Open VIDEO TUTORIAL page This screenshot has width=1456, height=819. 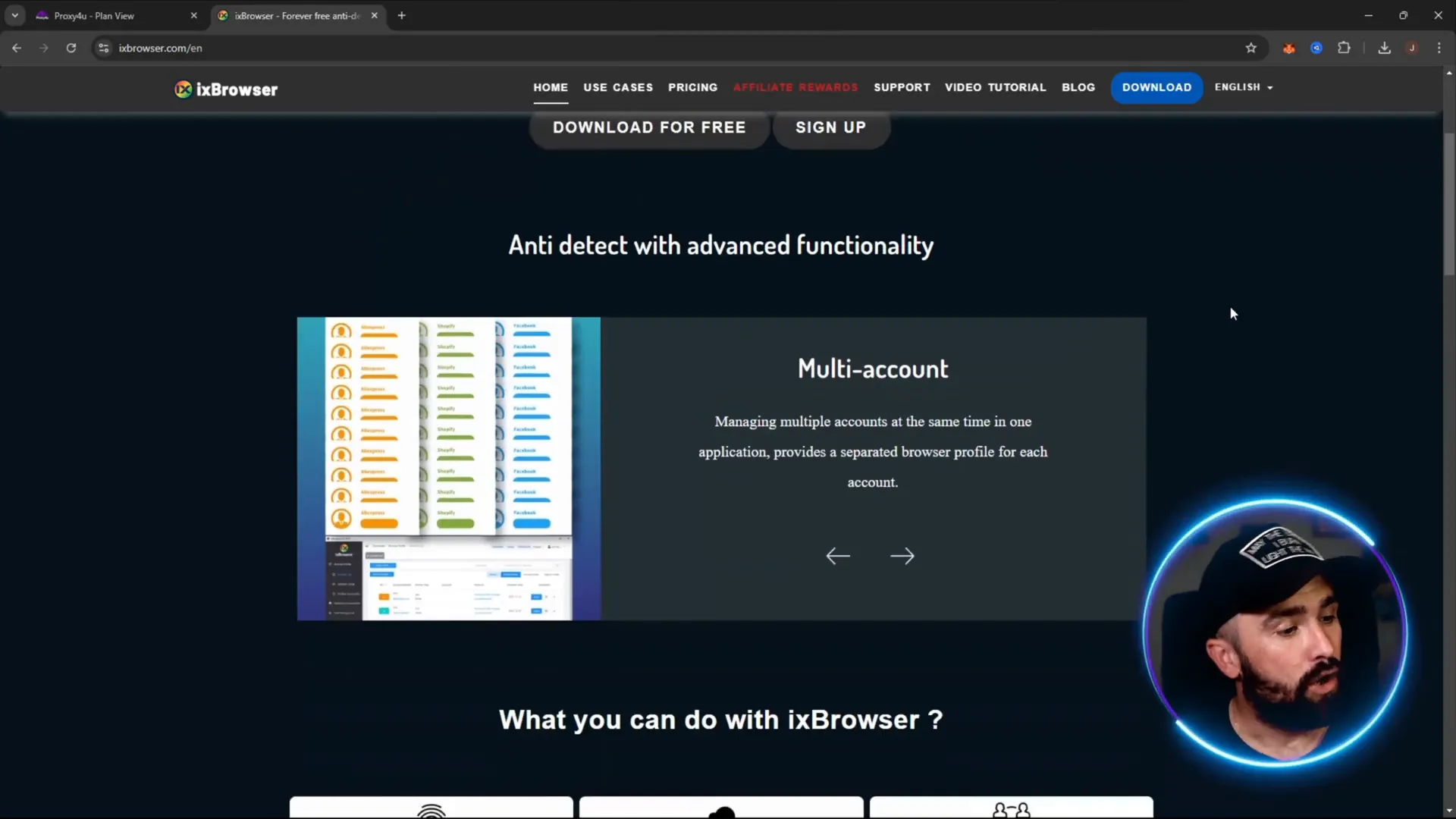coord(995,87)
